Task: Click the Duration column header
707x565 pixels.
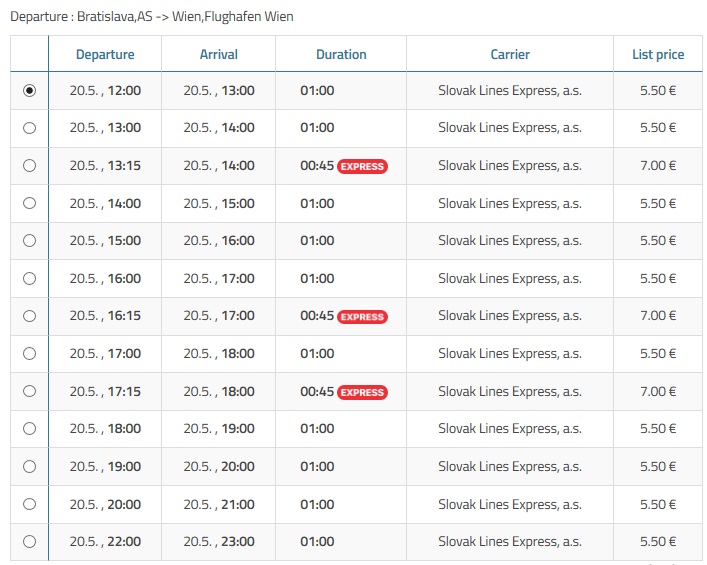Action: 341,54
